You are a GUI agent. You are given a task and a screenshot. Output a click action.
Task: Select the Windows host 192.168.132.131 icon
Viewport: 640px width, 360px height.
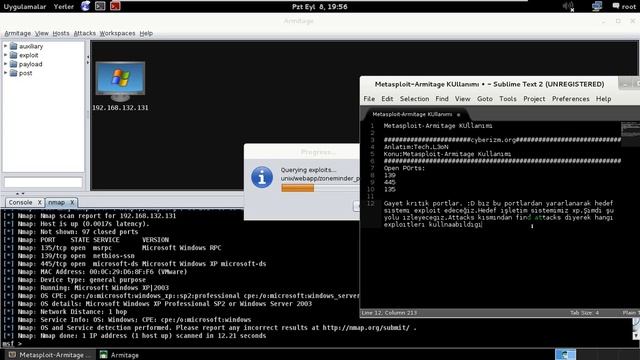(x=120, y=81)
